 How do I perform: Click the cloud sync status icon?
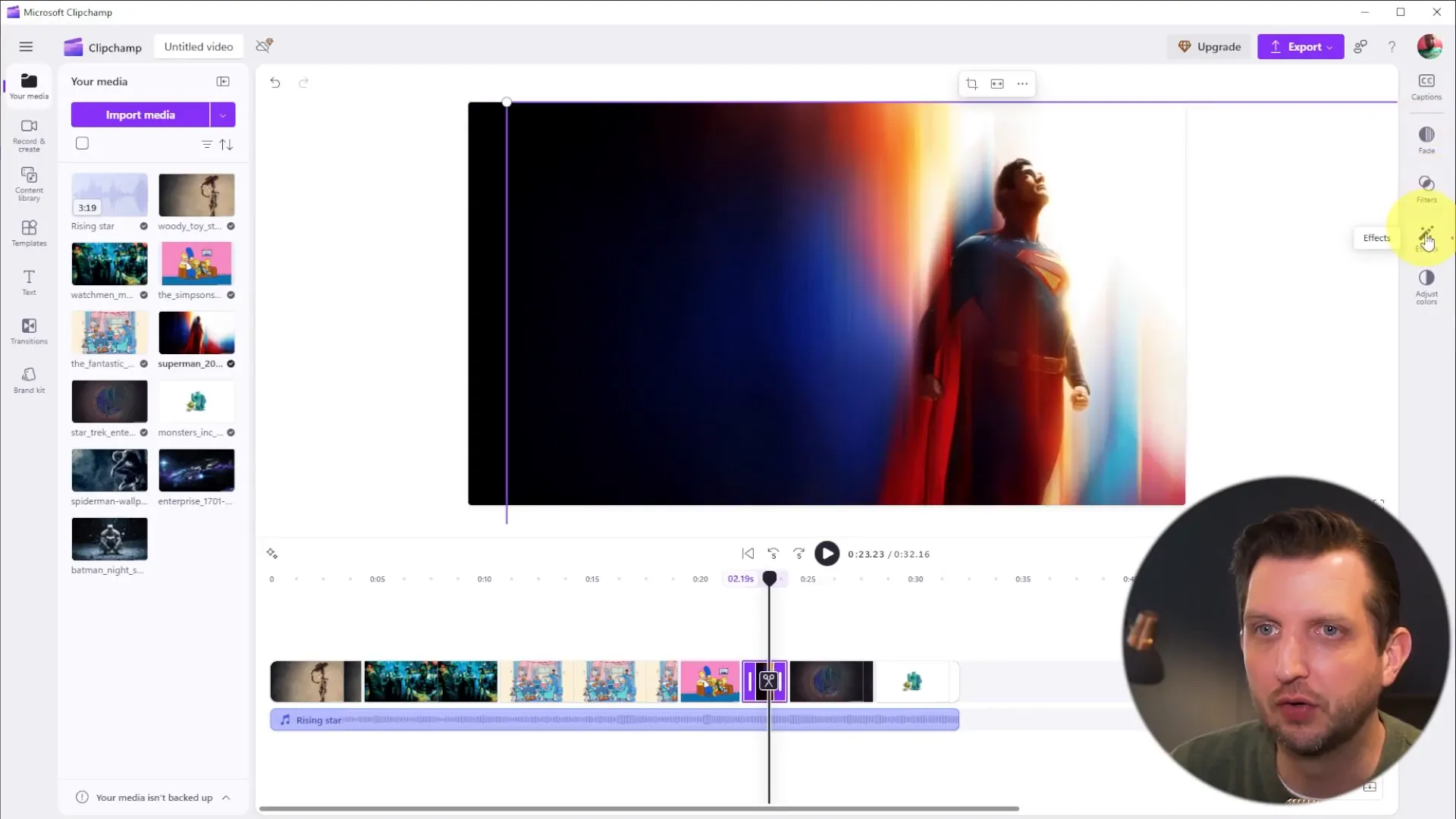click(x=264, y=45)
